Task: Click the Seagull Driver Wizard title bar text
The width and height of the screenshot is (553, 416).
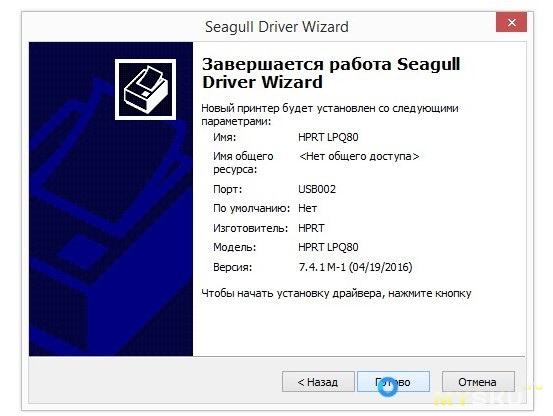Action: point(277,27)
